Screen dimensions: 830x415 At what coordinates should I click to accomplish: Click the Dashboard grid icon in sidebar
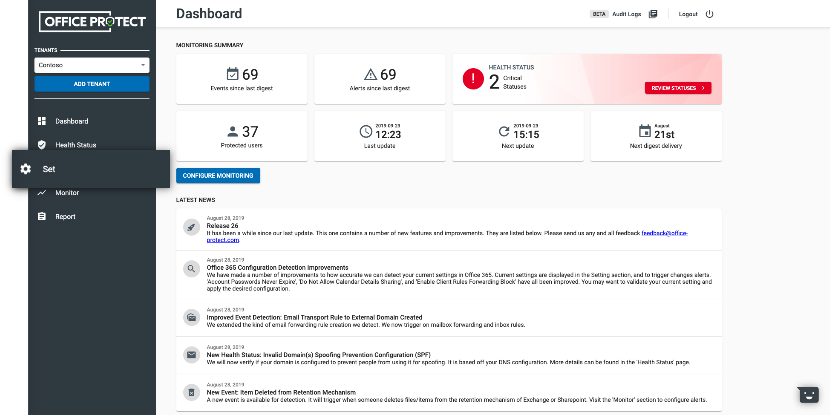(x=42, y=121)
